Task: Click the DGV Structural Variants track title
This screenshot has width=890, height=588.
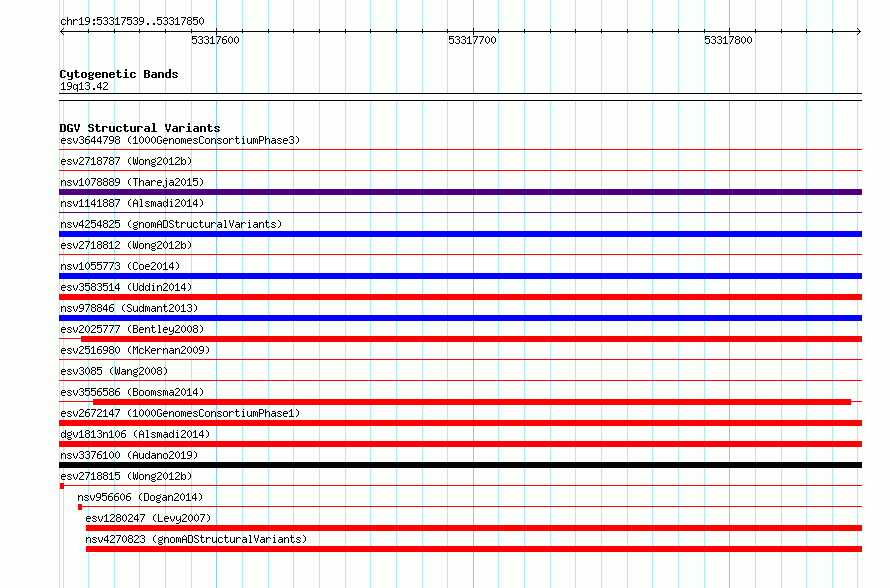Action: (140, 128)
